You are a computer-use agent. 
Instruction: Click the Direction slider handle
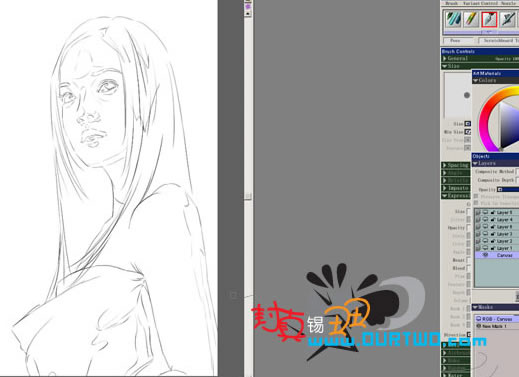click(x=469, y=334)
